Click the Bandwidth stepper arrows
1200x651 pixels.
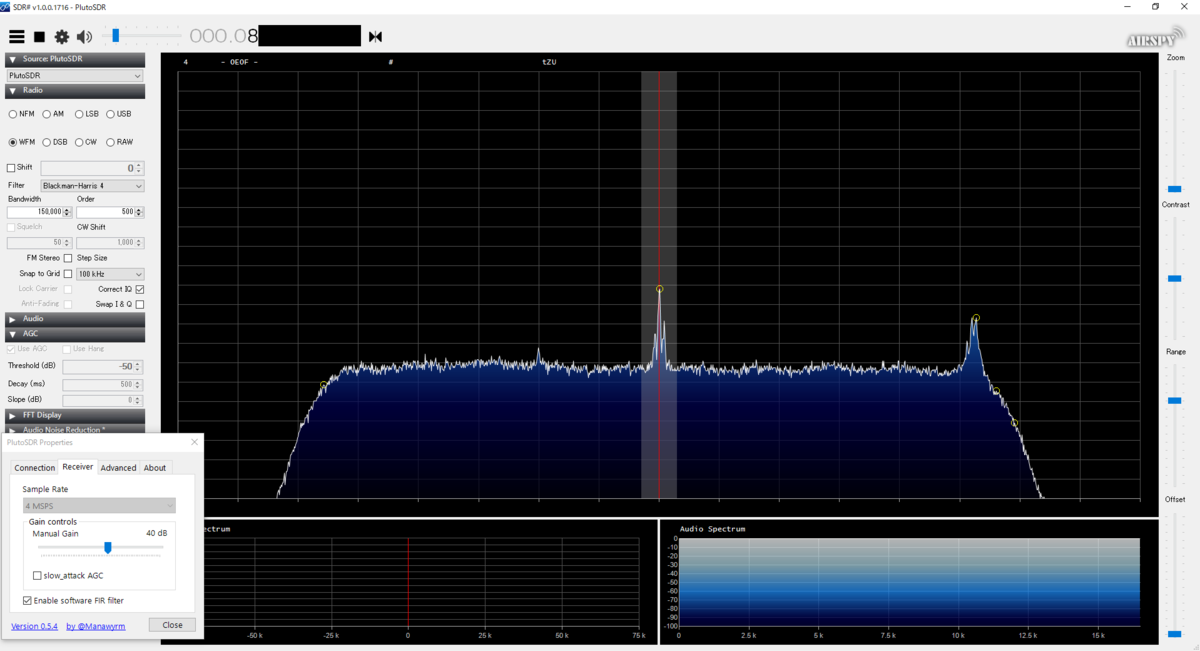(x=67, y=212)
